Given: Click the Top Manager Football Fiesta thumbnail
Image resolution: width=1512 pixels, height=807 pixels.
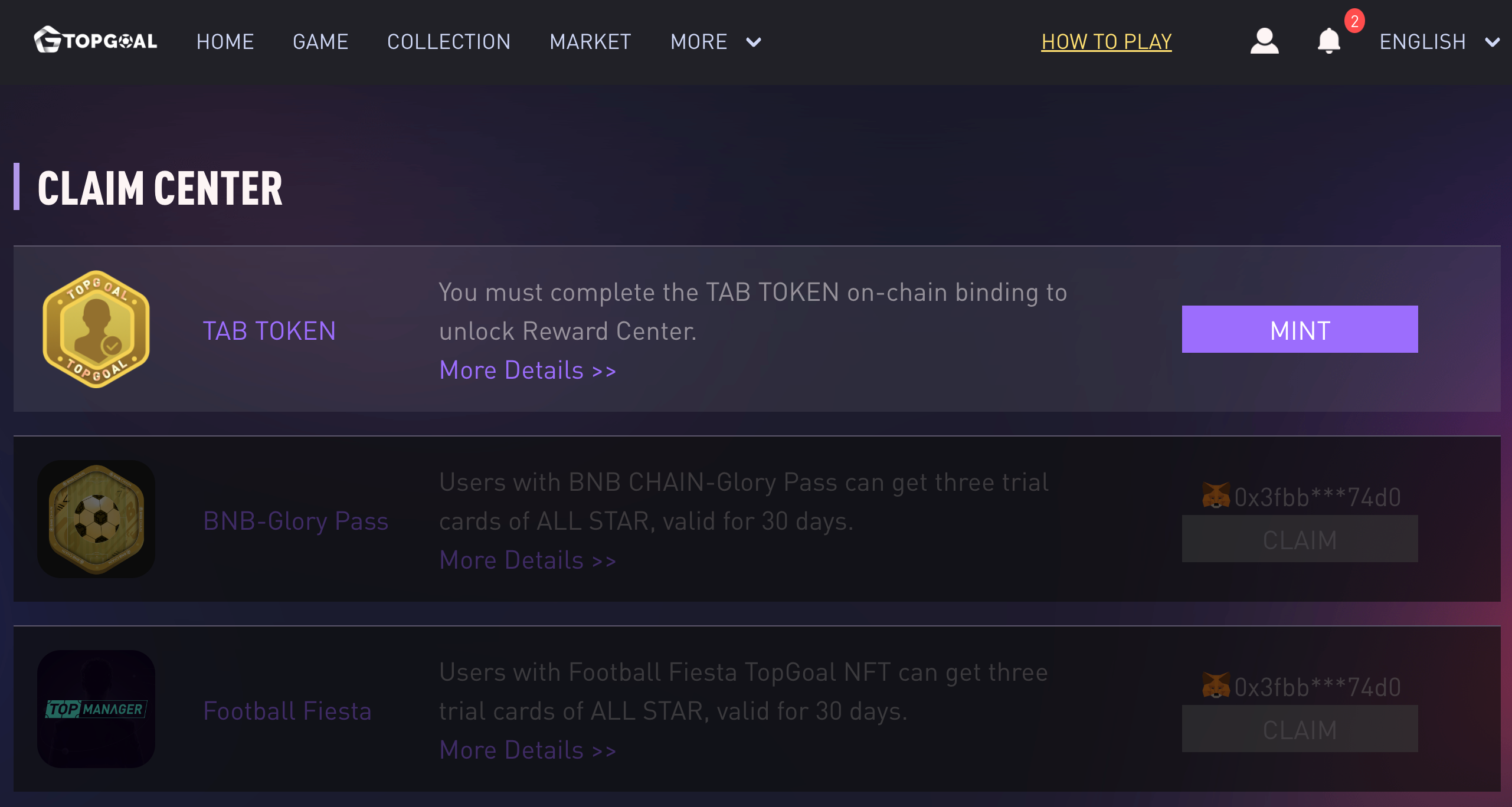Looking at the screenshot, I should [96, 709].
